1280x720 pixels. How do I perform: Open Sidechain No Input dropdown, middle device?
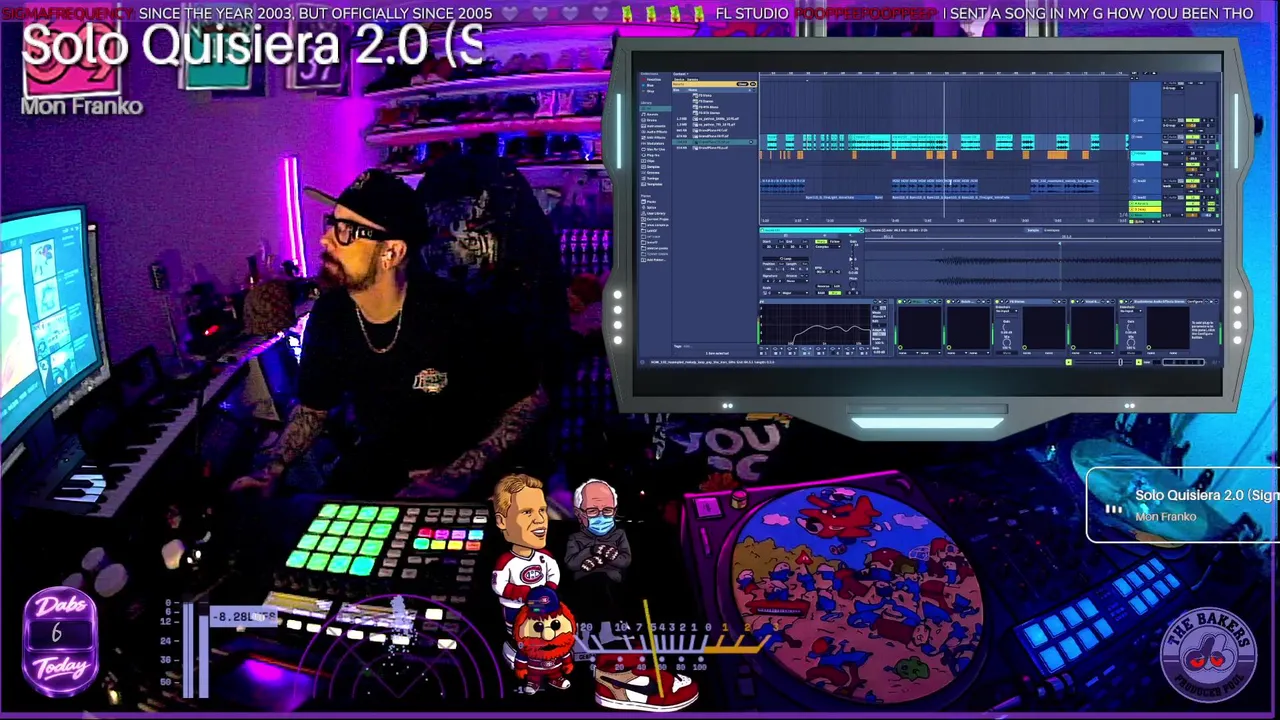1007,311
